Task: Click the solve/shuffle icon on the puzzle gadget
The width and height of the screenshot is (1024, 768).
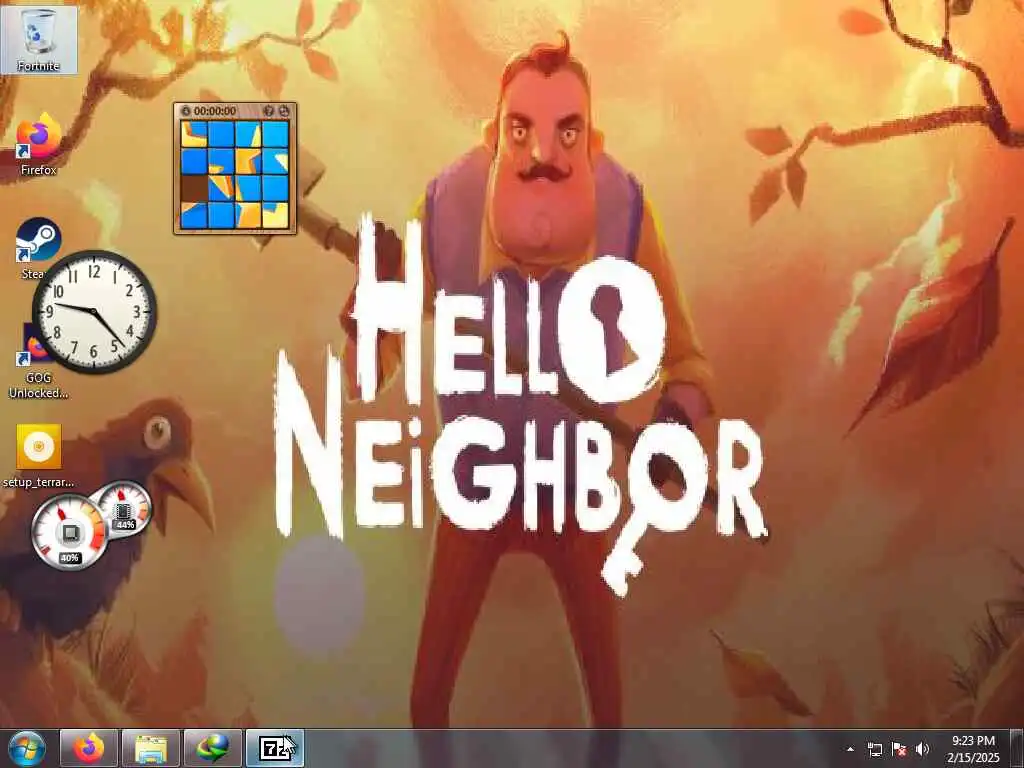Action: pyautogui.click(x=283, y=112)
